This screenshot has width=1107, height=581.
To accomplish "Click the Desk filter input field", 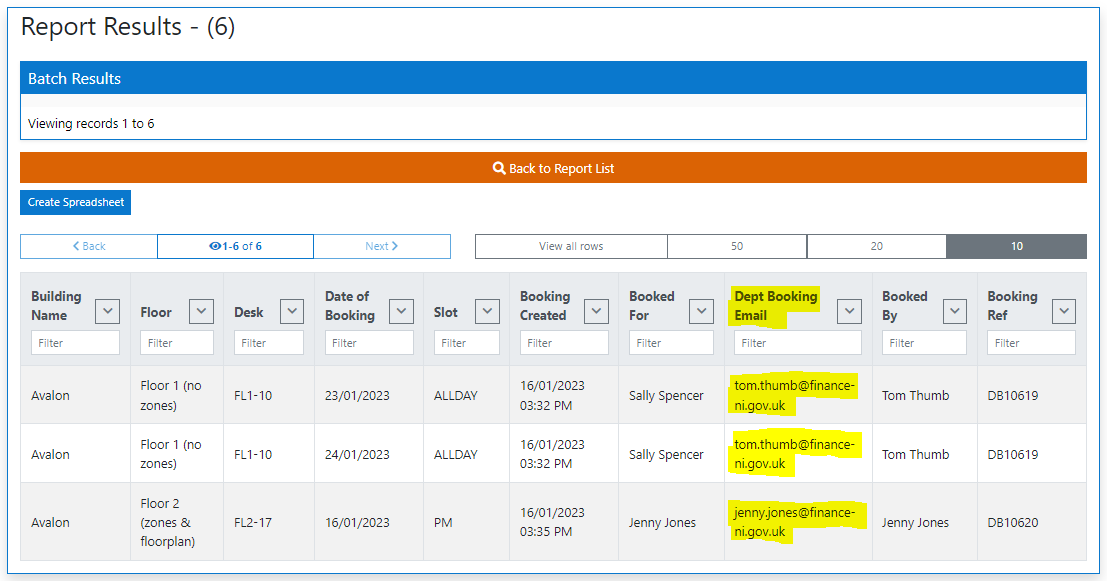I will point(268,342).
